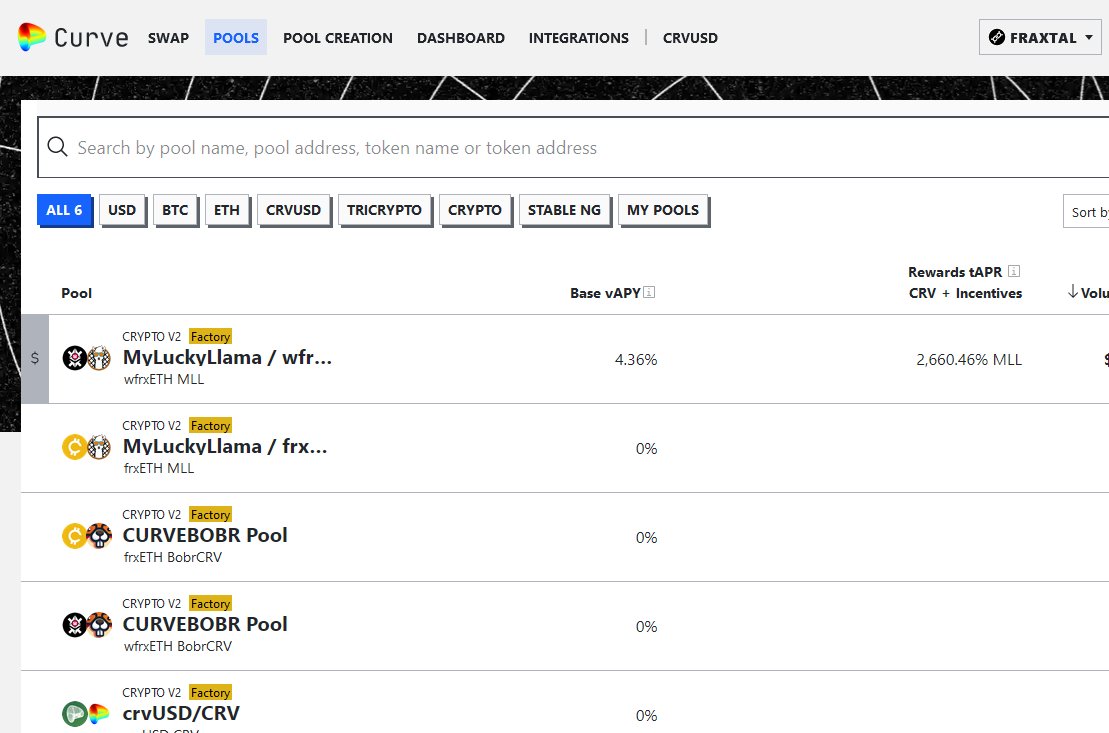Click the Base vAPY info icon
The height and width of the screenshot is (733, 1109).
[649, 293]
